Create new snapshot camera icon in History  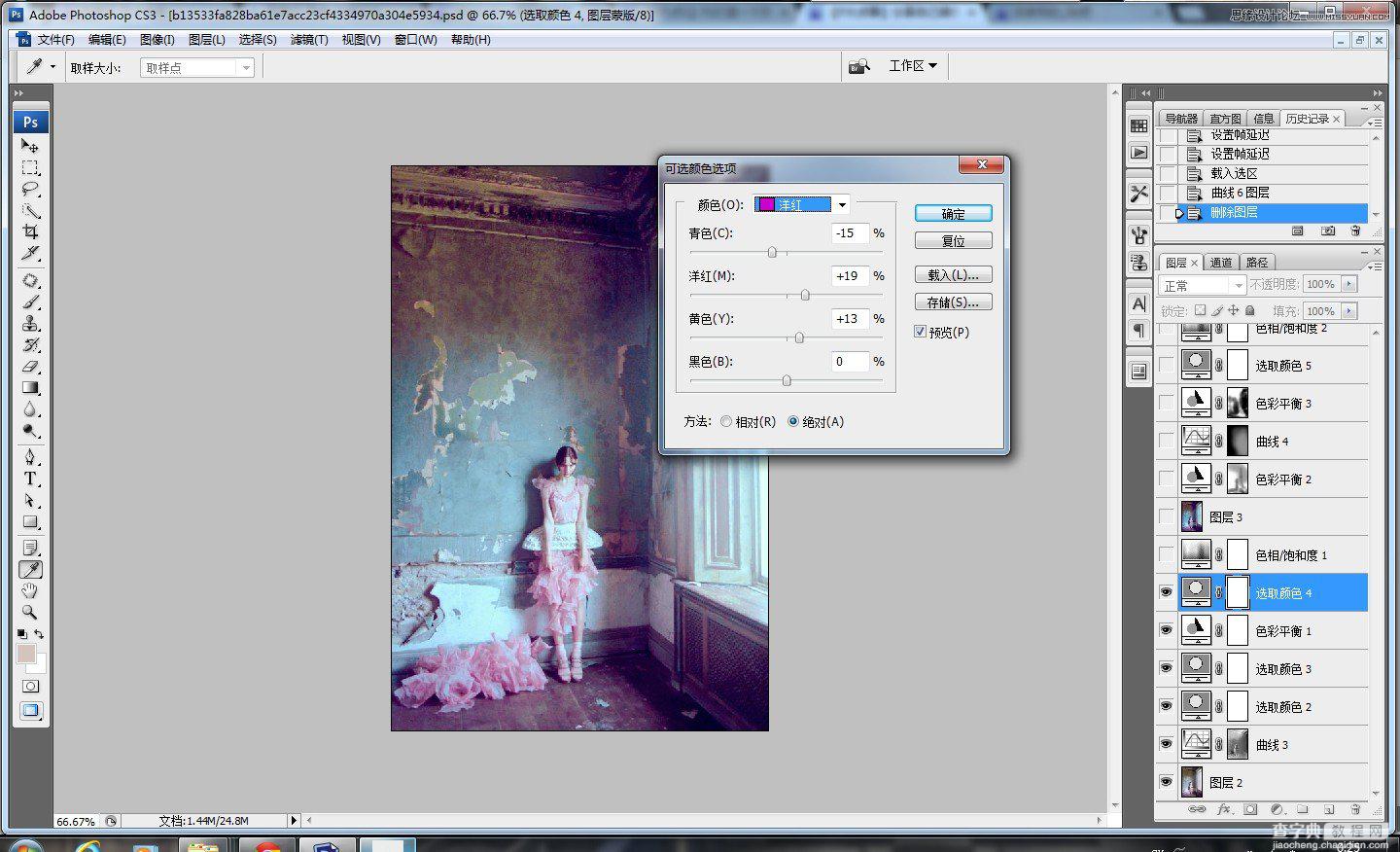point(1328,231)
